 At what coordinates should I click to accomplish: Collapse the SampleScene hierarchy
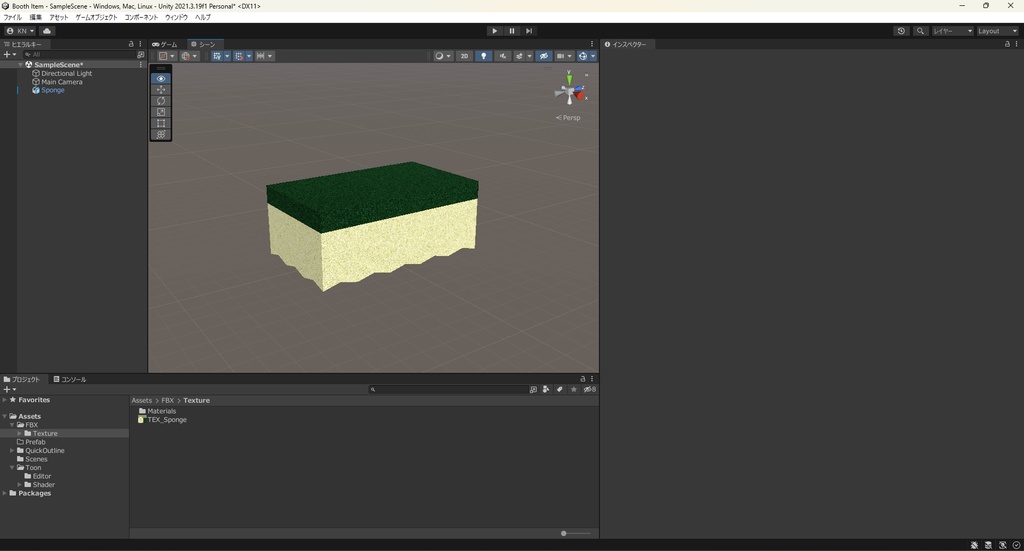[x=20, y=65]
